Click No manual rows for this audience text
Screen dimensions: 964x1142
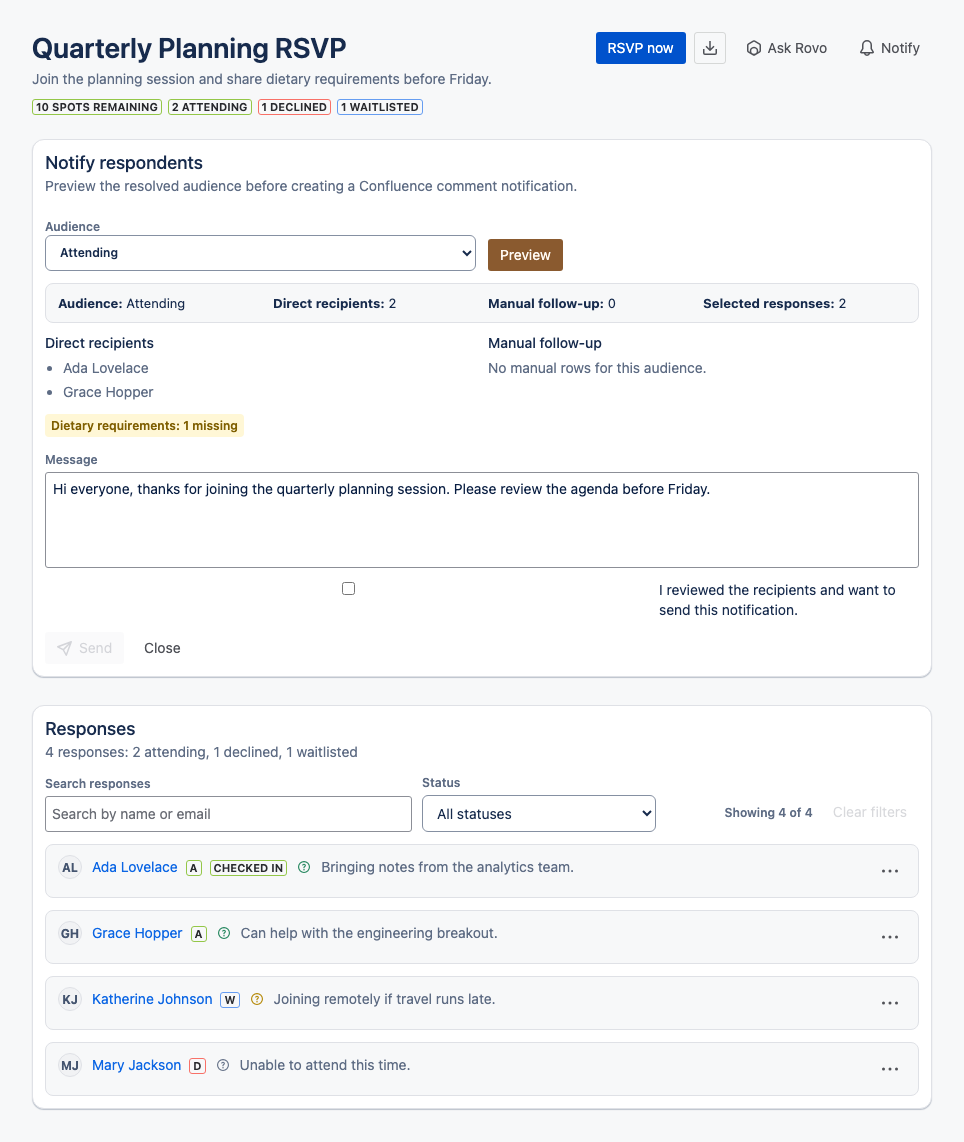pyautogui.click(x=597, y=369)
